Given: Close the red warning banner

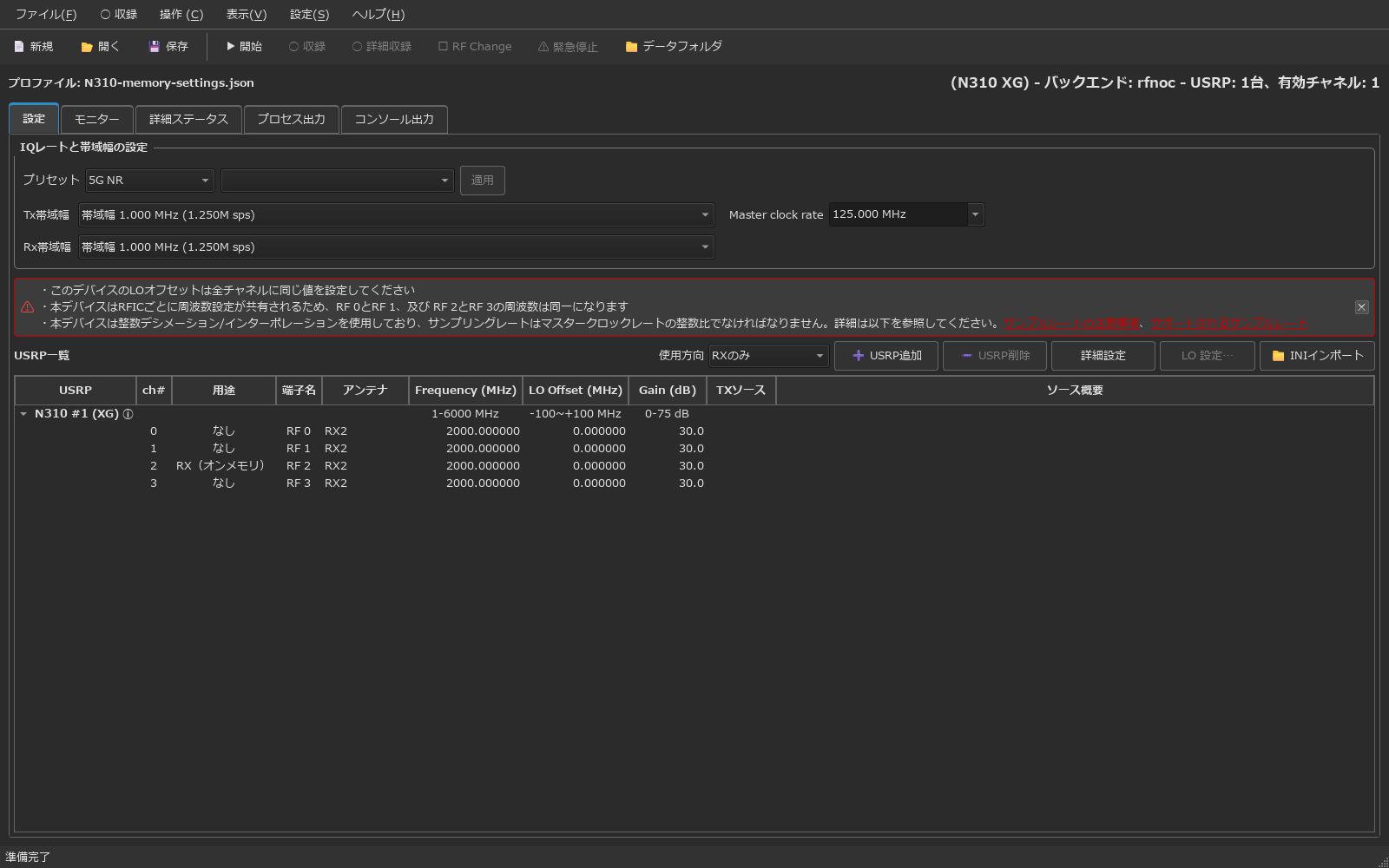Looking at the screenshot, I should (x=1361, y=307).
